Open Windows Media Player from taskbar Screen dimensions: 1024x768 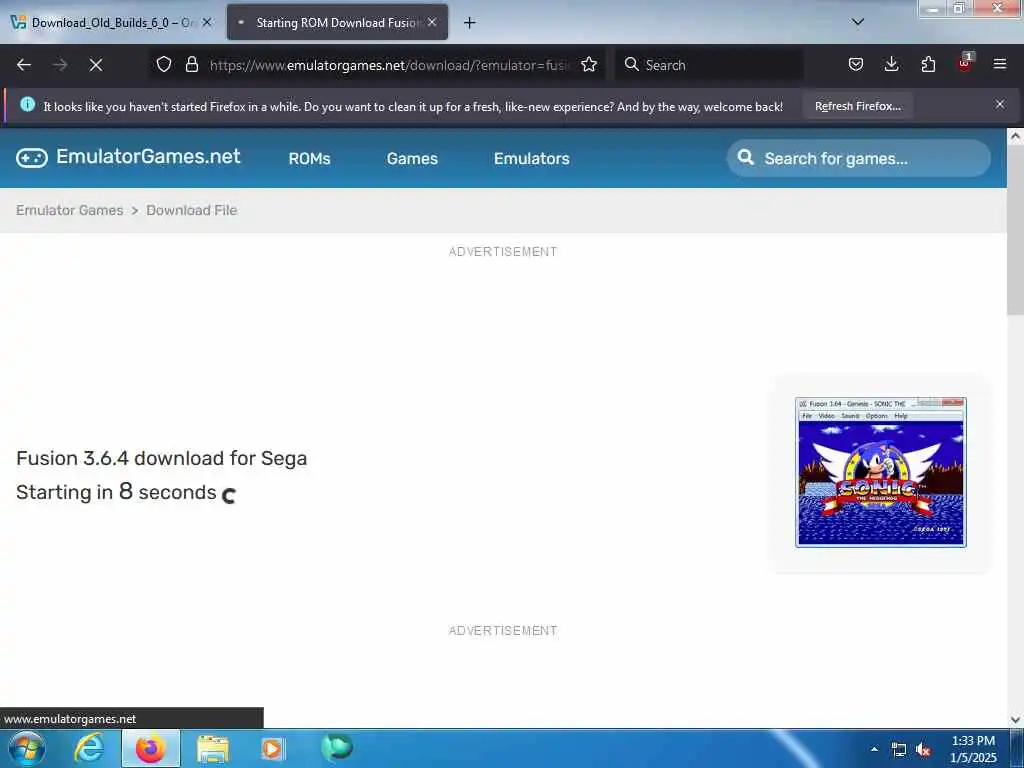pos(273,749)
